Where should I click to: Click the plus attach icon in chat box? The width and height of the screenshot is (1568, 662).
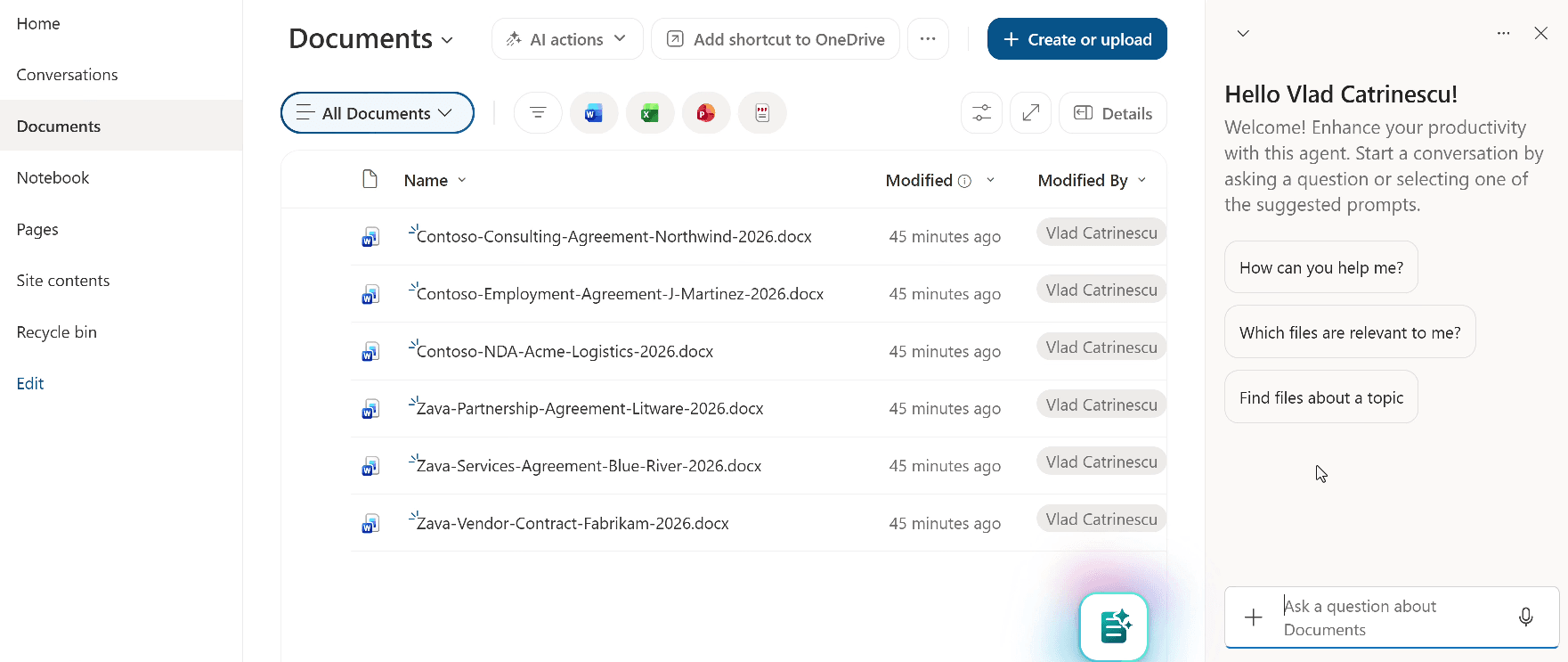click(1253, 617)
